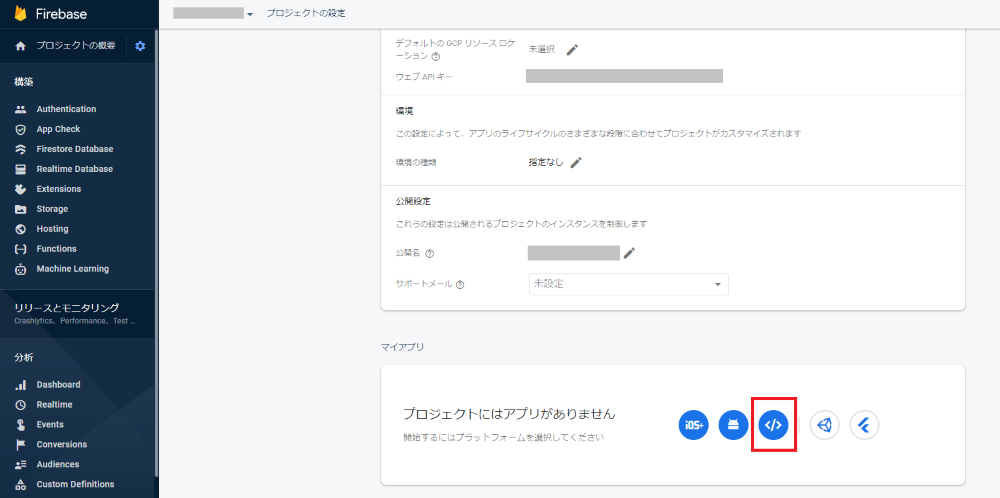The height and width of the screenshot is (498, 1000).
Task: Expand the リリースとモニタリング section
Action: point(77,314)
